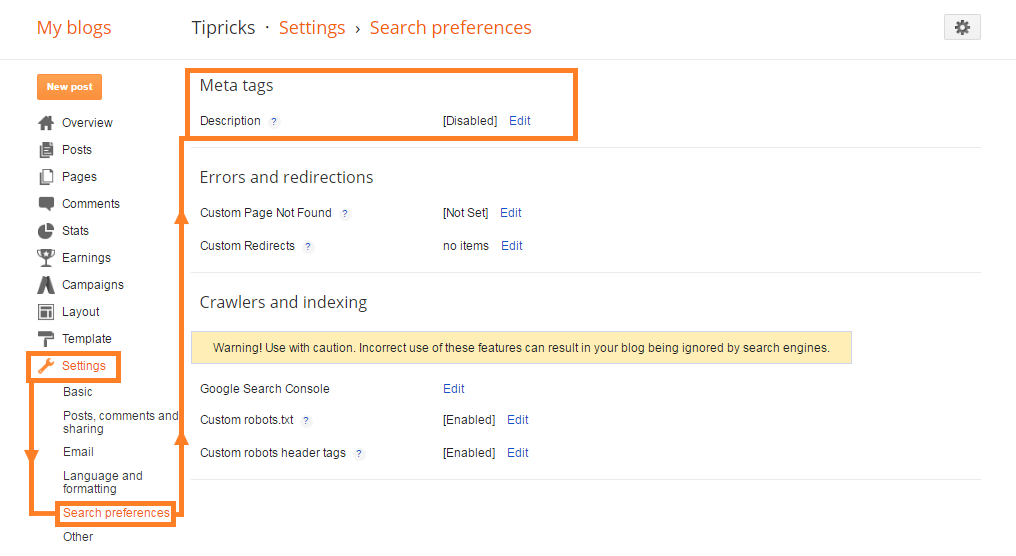Click the Layout grid icon
Screen dimensions: 1016x556
point(46,312)
